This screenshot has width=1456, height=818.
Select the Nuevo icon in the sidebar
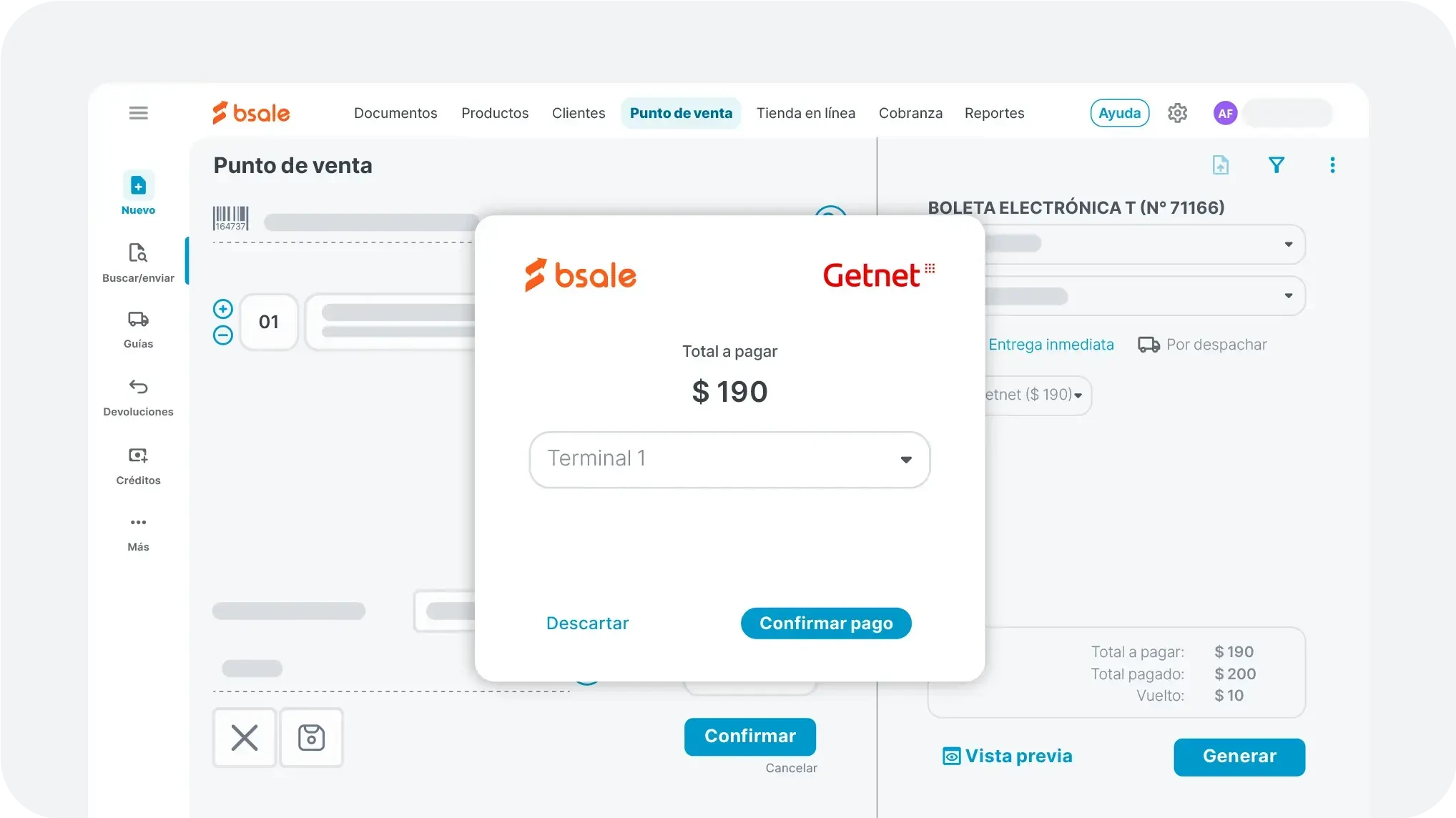point(137,185)
